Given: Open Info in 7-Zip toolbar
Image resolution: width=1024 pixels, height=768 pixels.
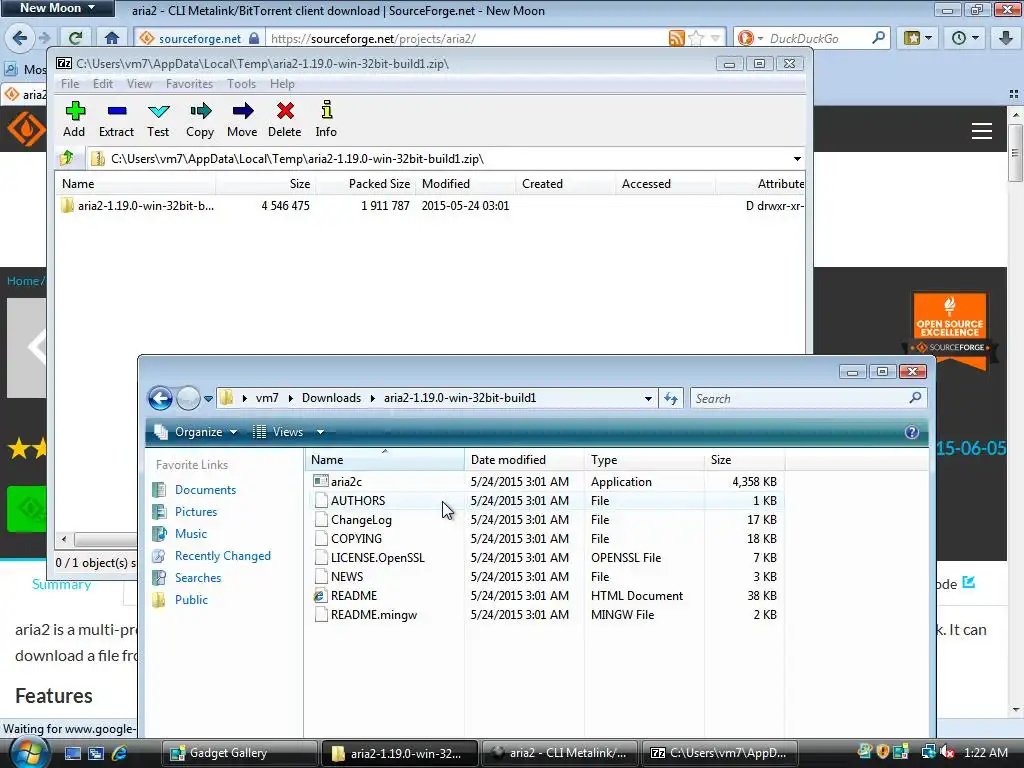Looking at the screenshot, I should point(327,110).
